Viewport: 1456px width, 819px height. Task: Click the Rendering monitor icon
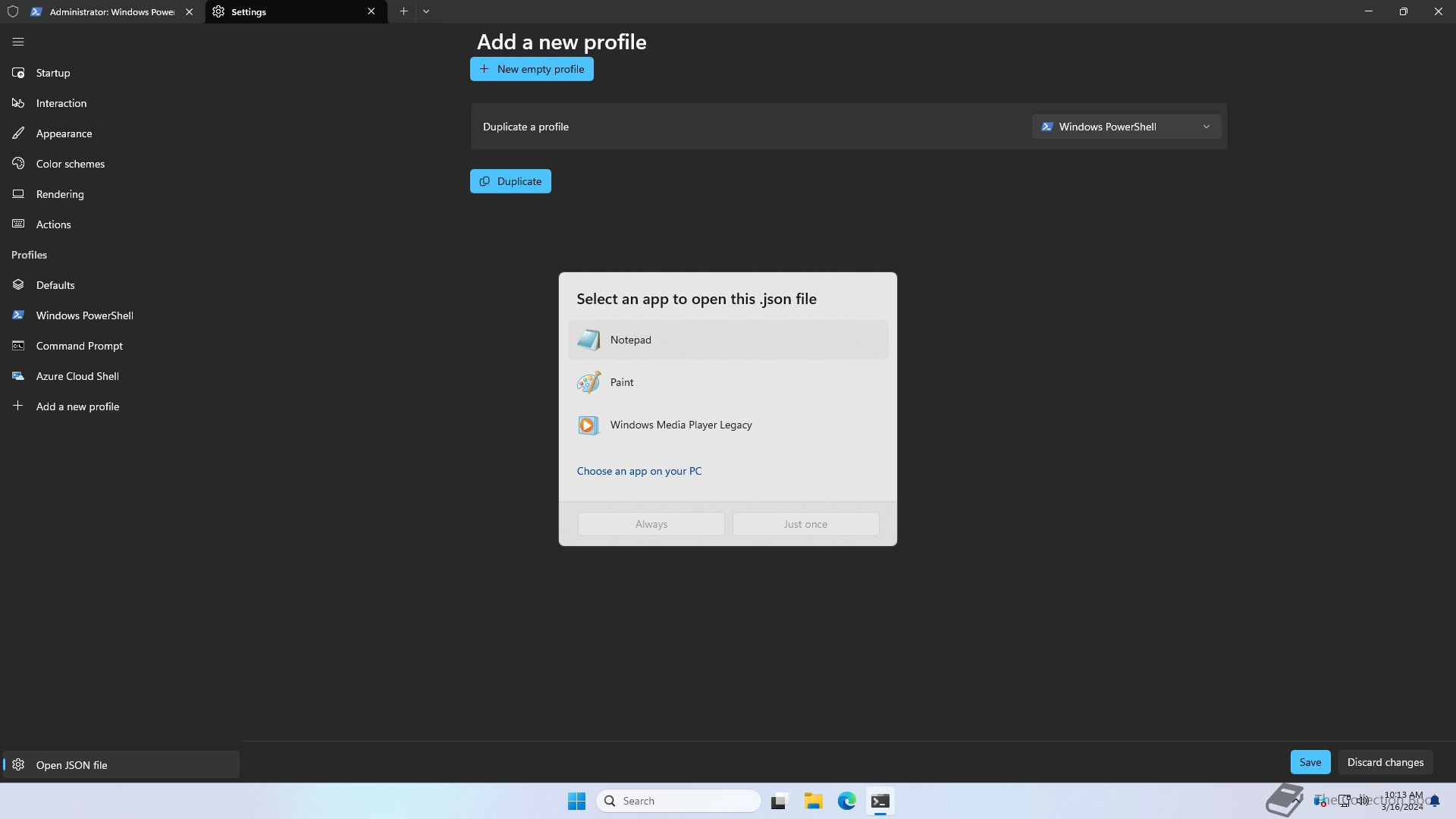click(x=18, y=194)
